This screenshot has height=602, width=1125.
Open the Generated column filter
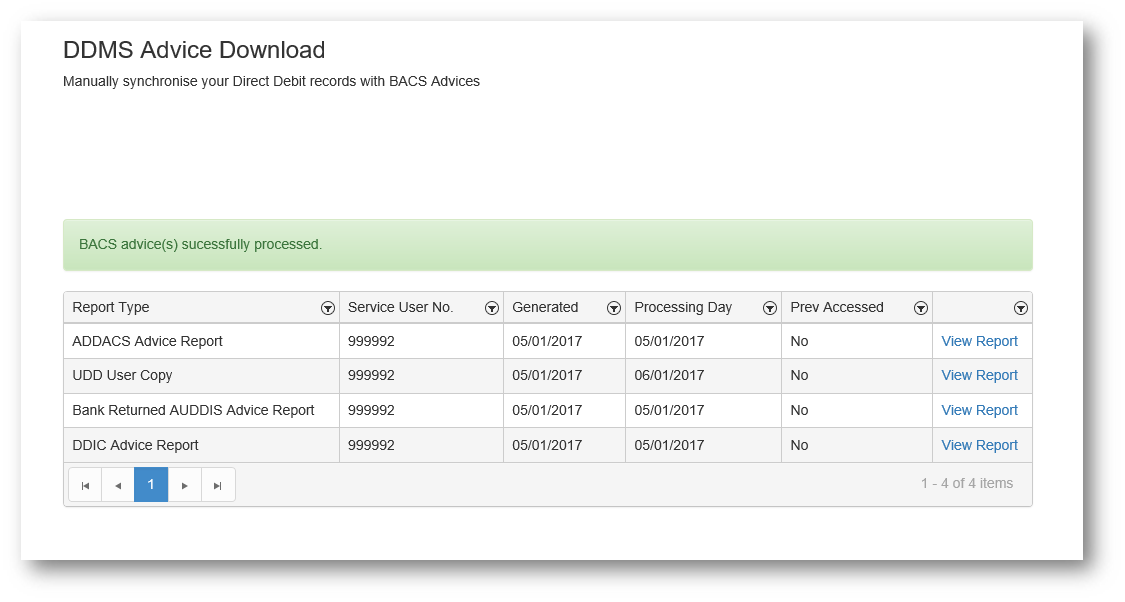(613, 308)
